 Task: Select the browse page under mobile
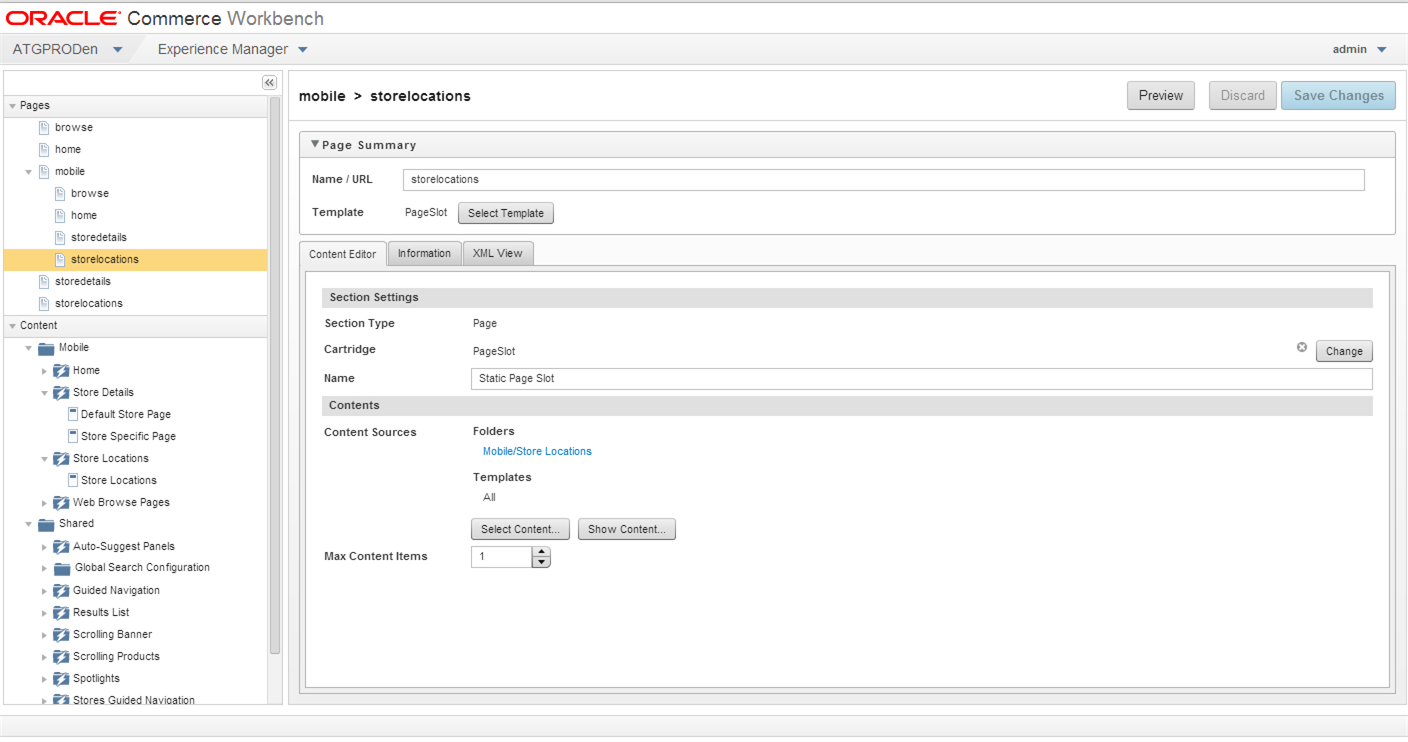tap(90, 193)
